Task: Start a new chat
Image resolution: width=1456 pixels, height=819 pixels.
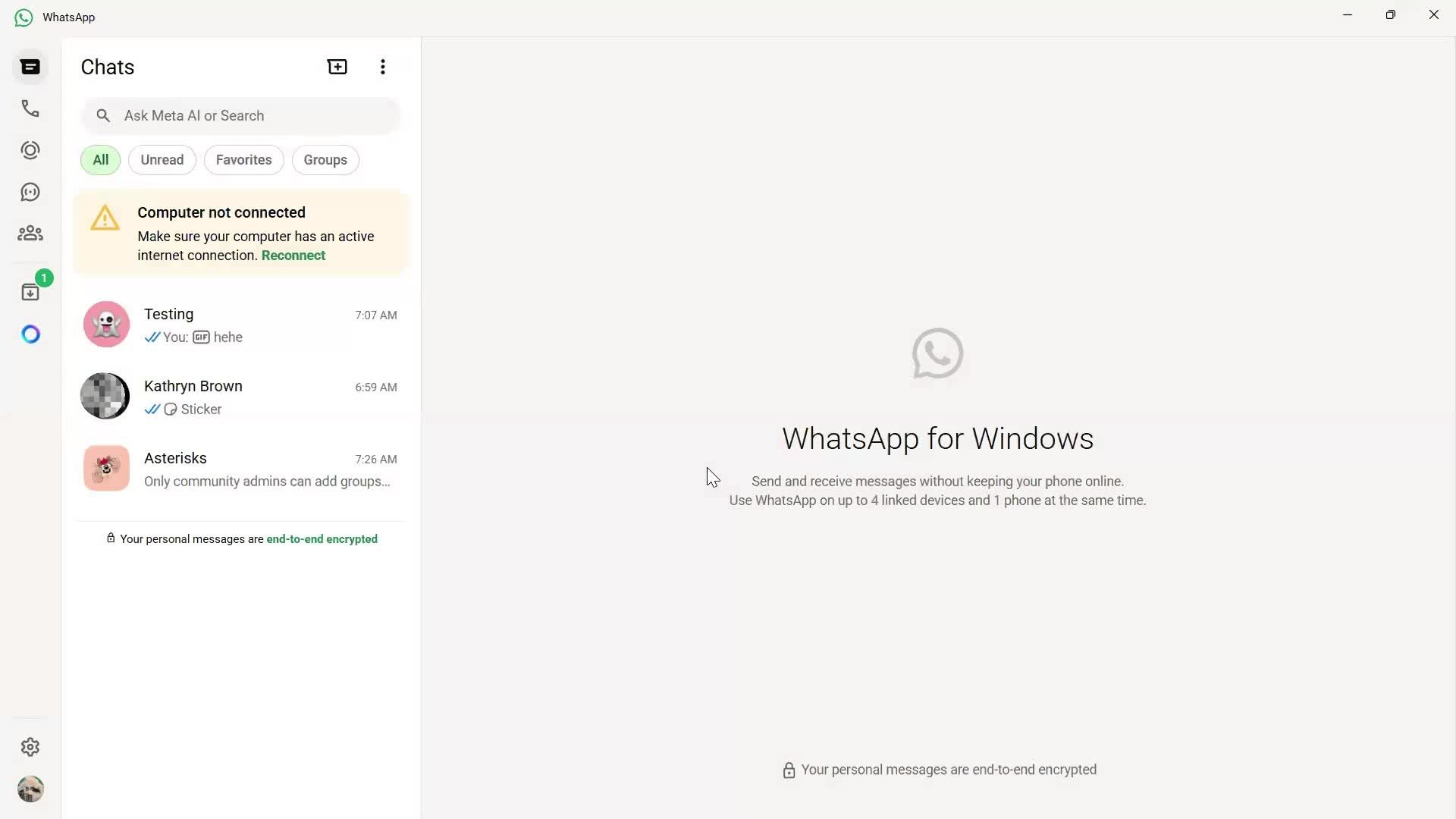Action: (x=337, y=67)
